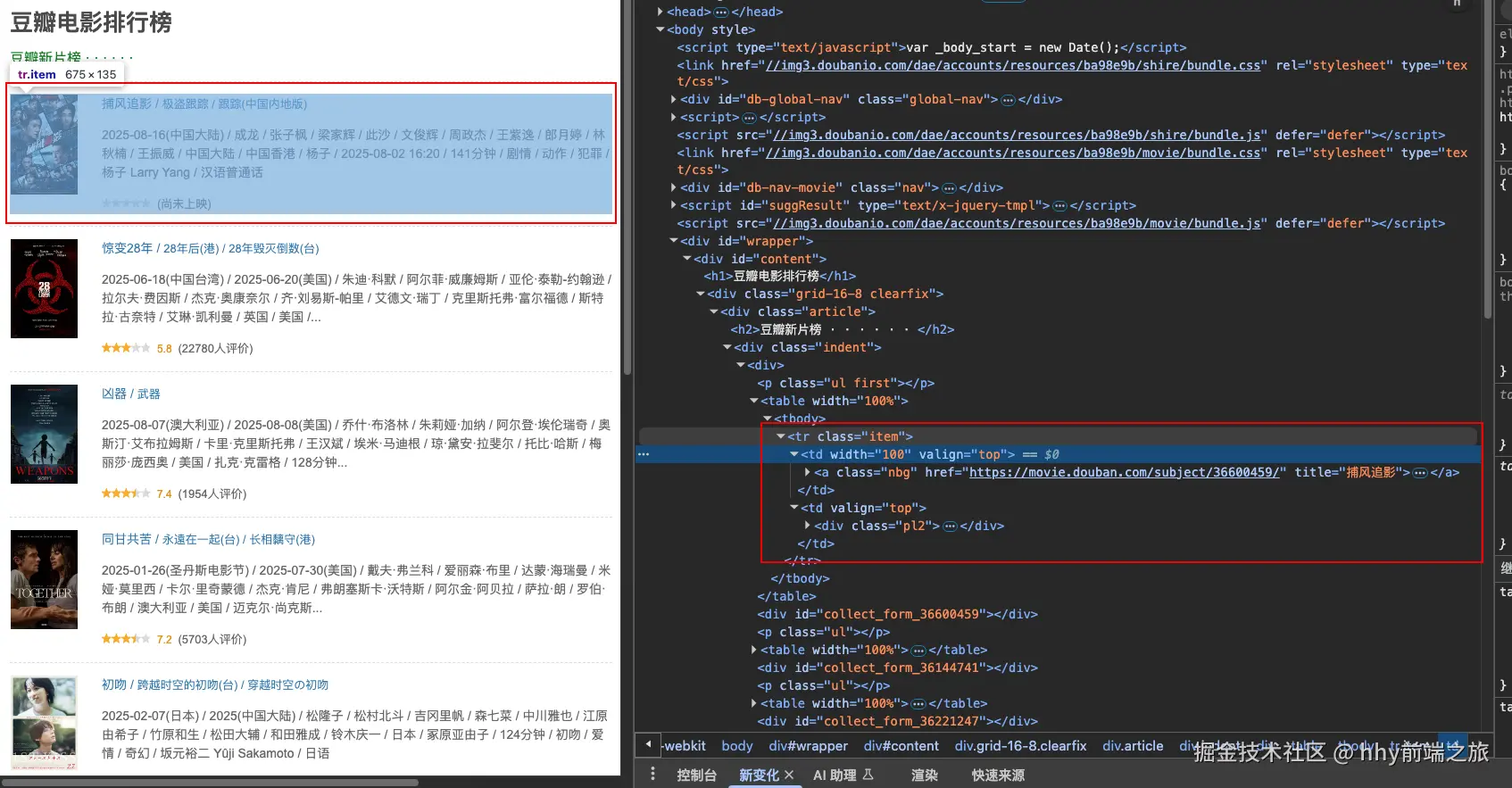Expand the div id db-nav-movie node
Viewport: 1512px width, 788px height.
coord(674,187)
